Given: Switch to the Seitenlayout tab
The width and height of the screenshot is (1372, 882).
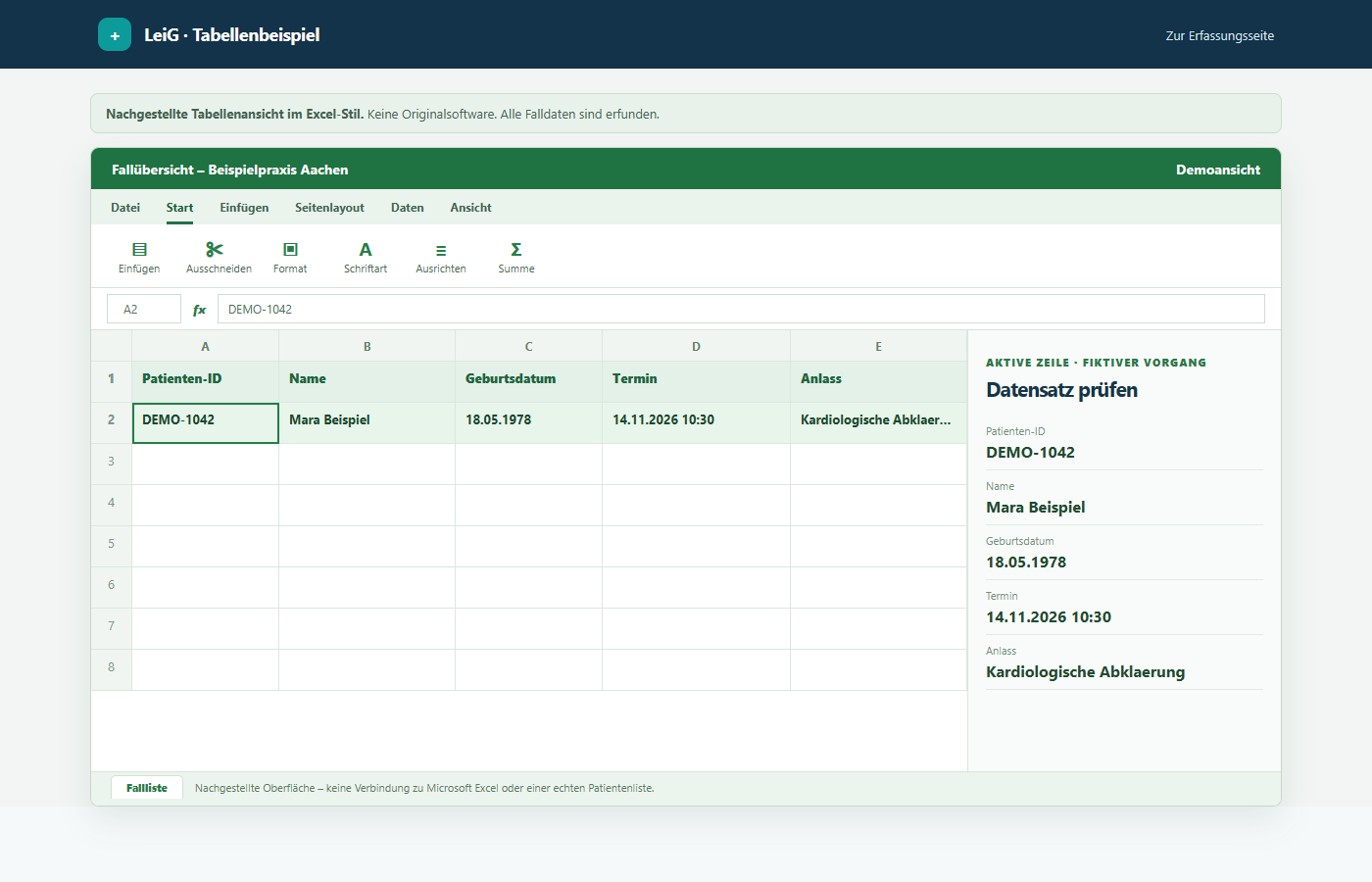Looking at the screenshot, I should pos(329,208).
